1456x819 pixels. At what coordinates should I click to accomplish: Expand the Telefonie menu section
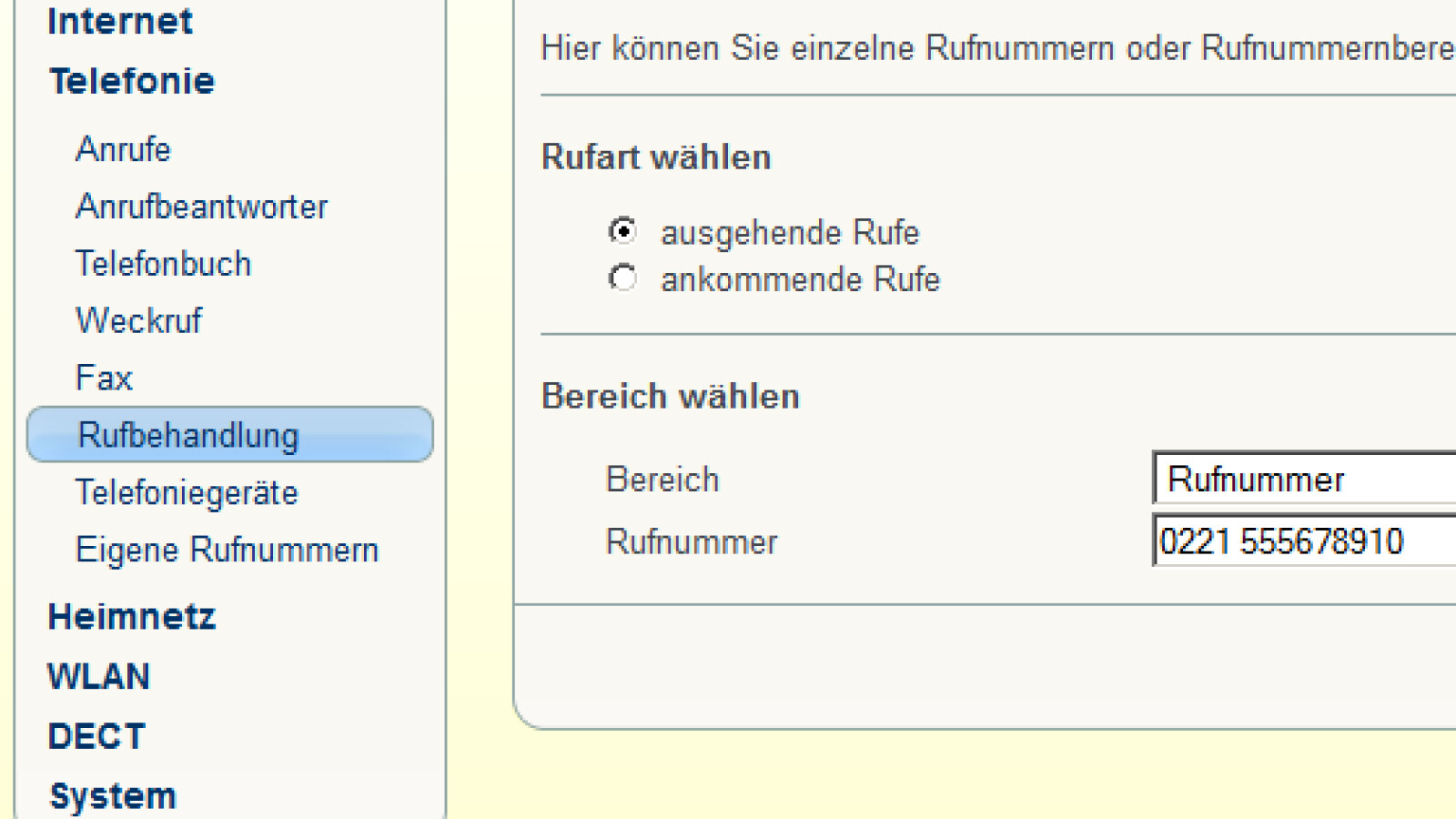coord(132,81)
